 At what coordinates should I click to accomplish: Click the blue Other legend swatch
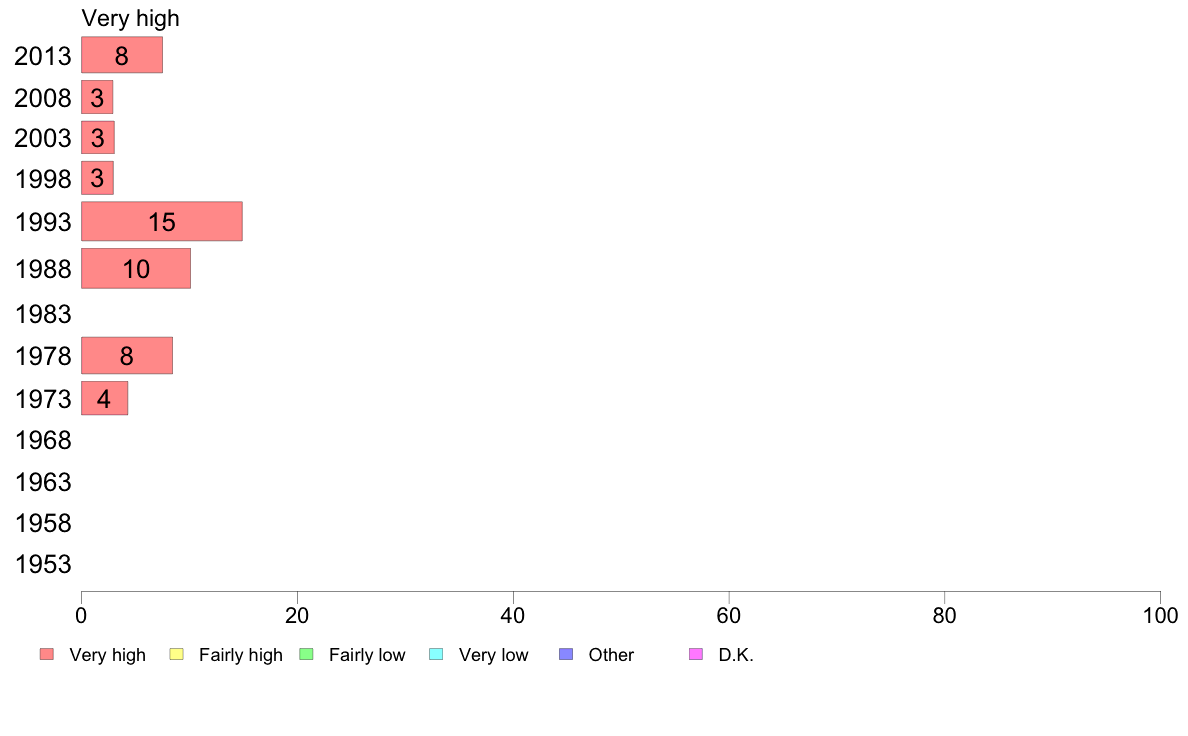[566, 654]
